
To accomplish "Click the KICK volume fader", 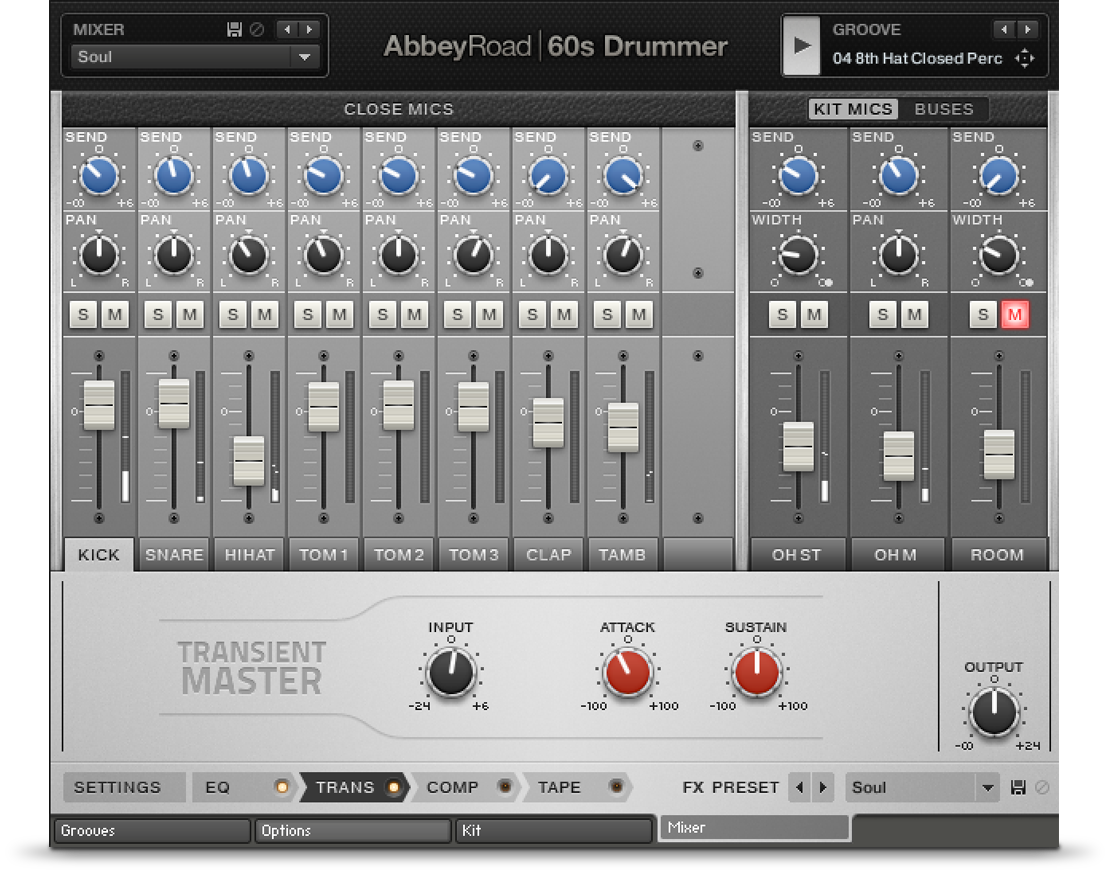I will click(99, 405).
